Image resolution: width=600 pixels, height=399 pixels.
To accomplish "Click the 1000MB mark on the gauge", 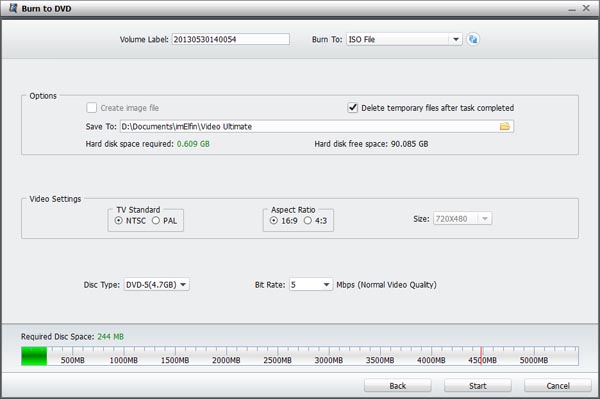I will (x=124, y=360).
